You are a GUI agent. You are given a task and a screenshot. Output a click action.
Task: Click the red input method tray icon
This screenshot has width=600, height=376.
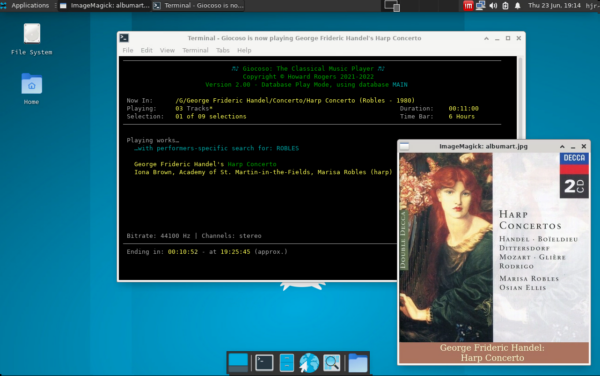[x=468, y=6]
